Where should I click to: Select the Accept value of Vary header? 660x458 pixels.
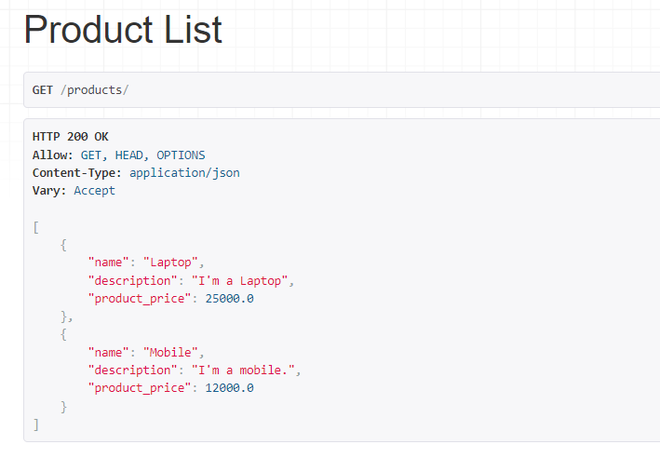pyautogui.click(x=94, y=190)
